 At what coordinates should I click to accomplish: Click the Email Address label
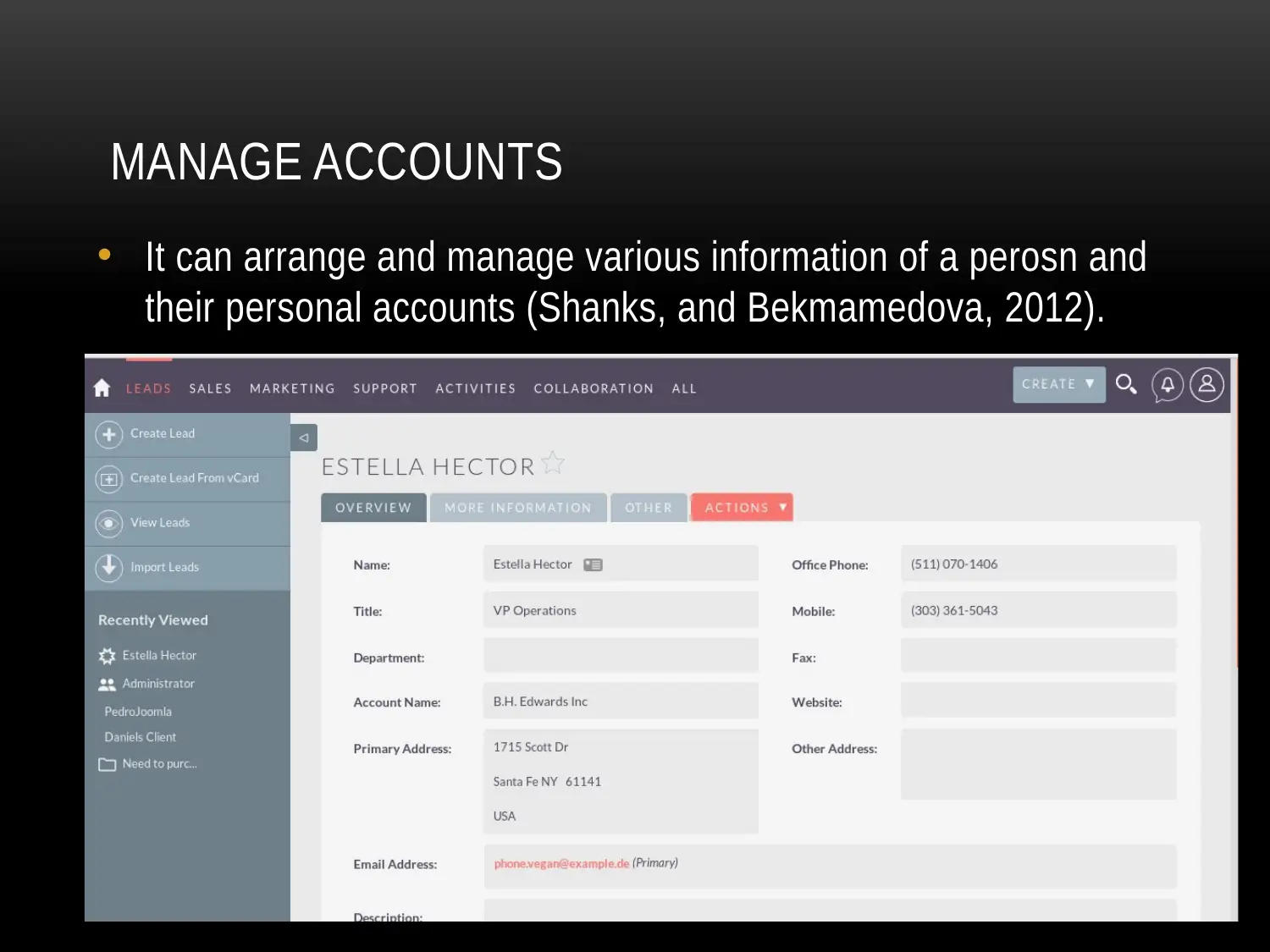395,864
